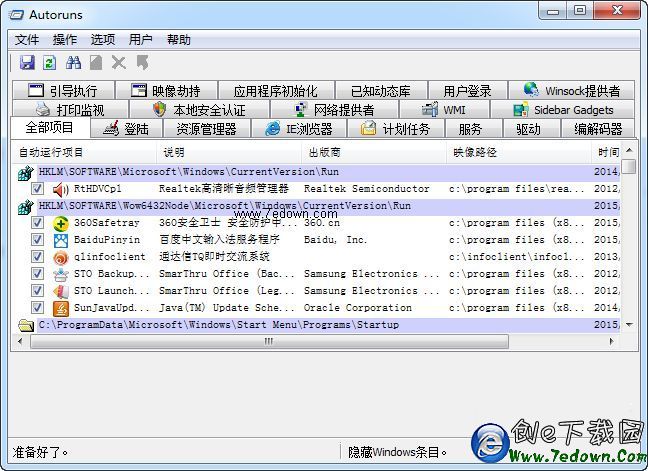This screenshot has width=648, height=471.
Task: Click the BaiduPinyin entry icon
Action: [x=60, y=240]
